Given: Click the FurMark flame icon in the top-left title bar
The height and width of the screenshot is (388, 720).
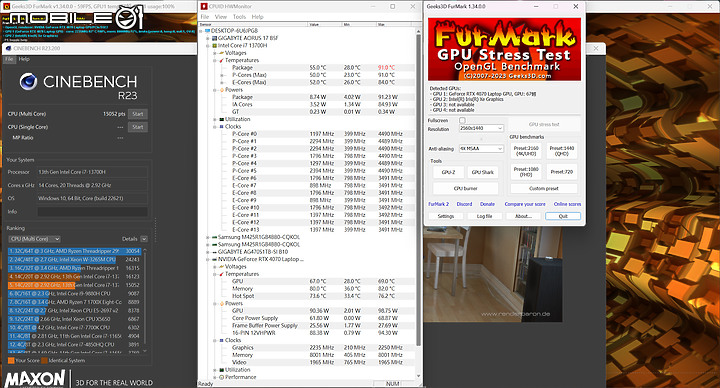Looking at the screenshot, I should (x=6, y=6).
